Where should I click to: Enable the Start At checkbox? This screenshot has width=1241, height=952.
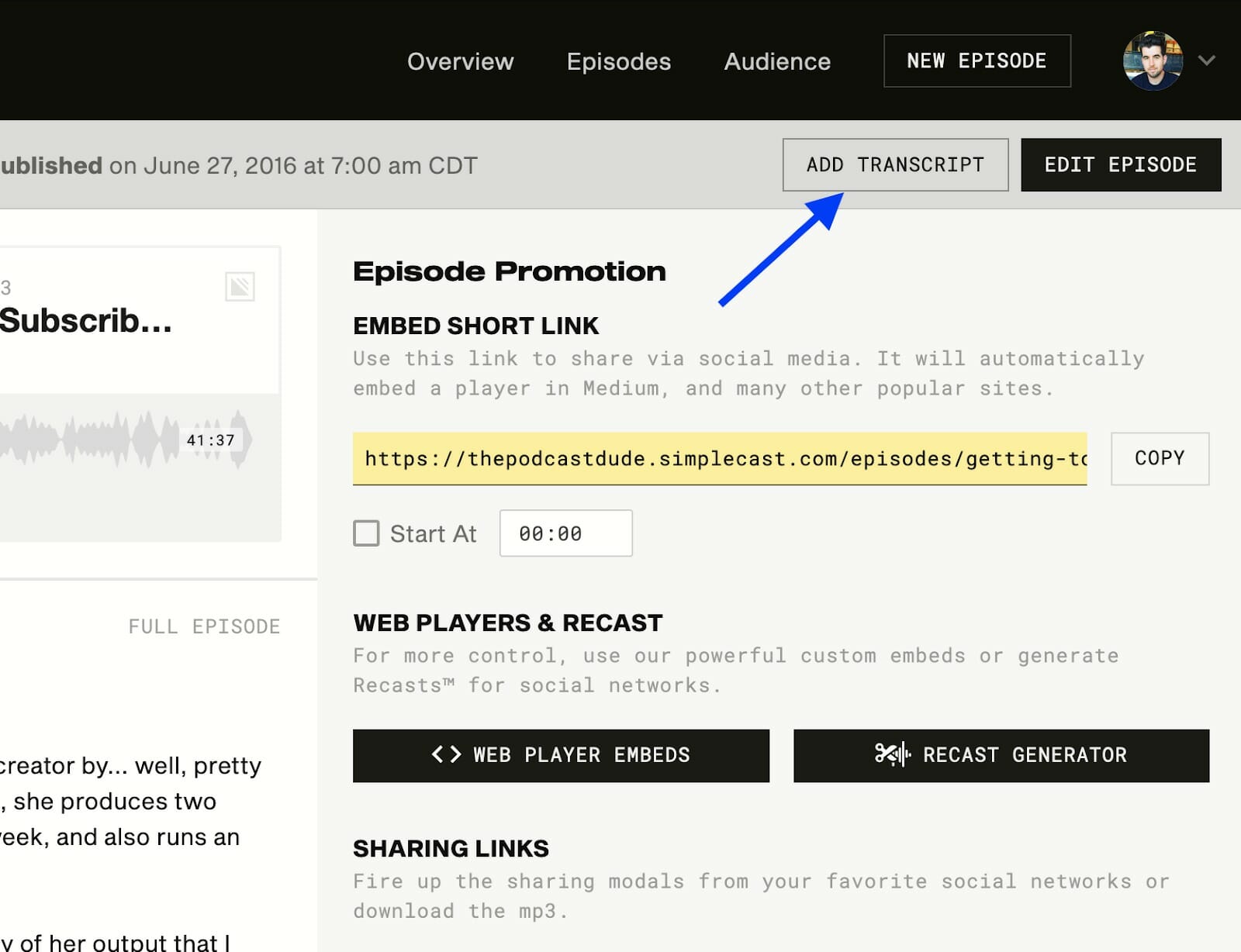(366, 533)
